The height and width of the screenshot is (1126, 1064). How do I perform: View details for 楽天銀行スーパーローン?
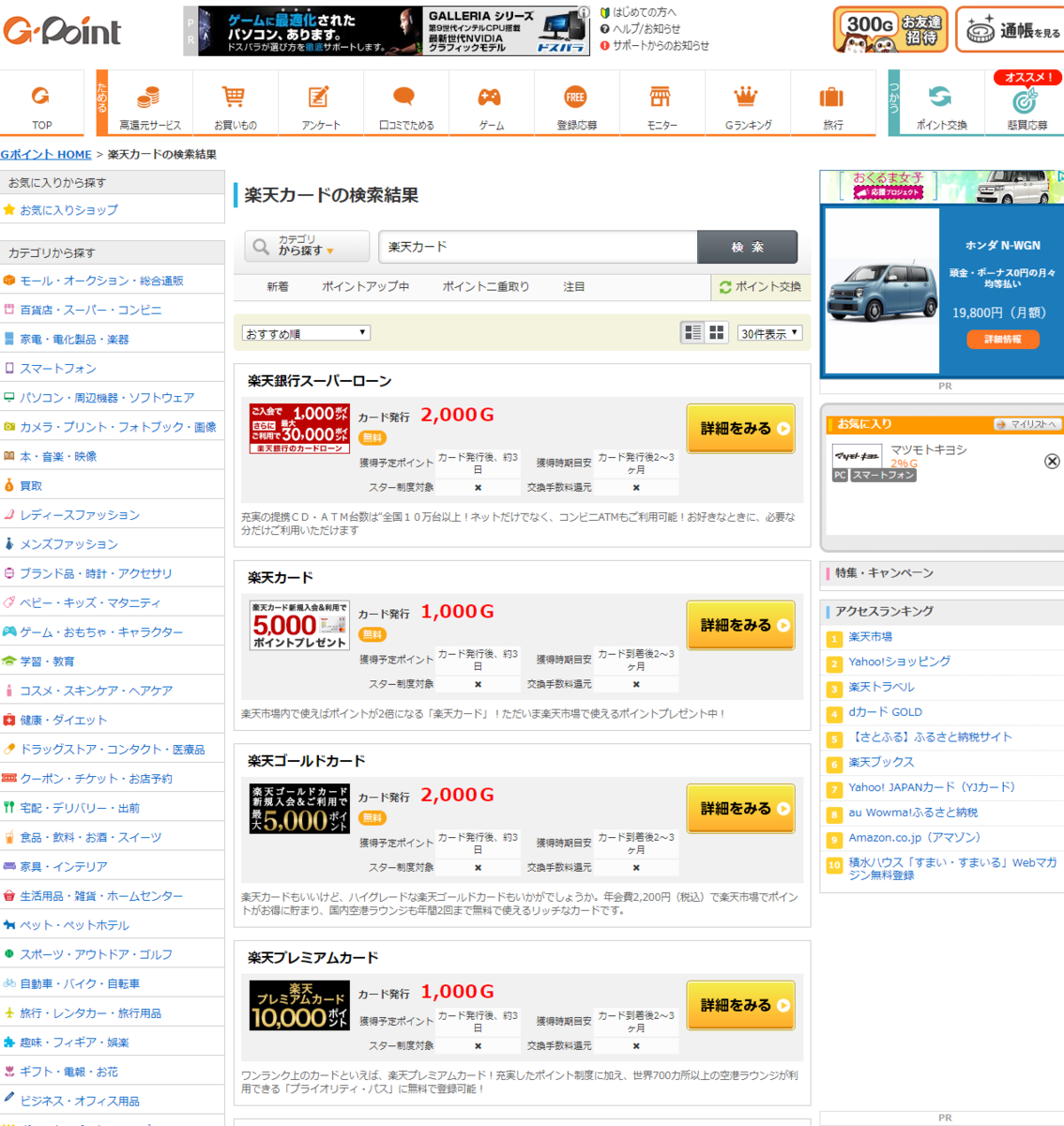coord(741,429)
